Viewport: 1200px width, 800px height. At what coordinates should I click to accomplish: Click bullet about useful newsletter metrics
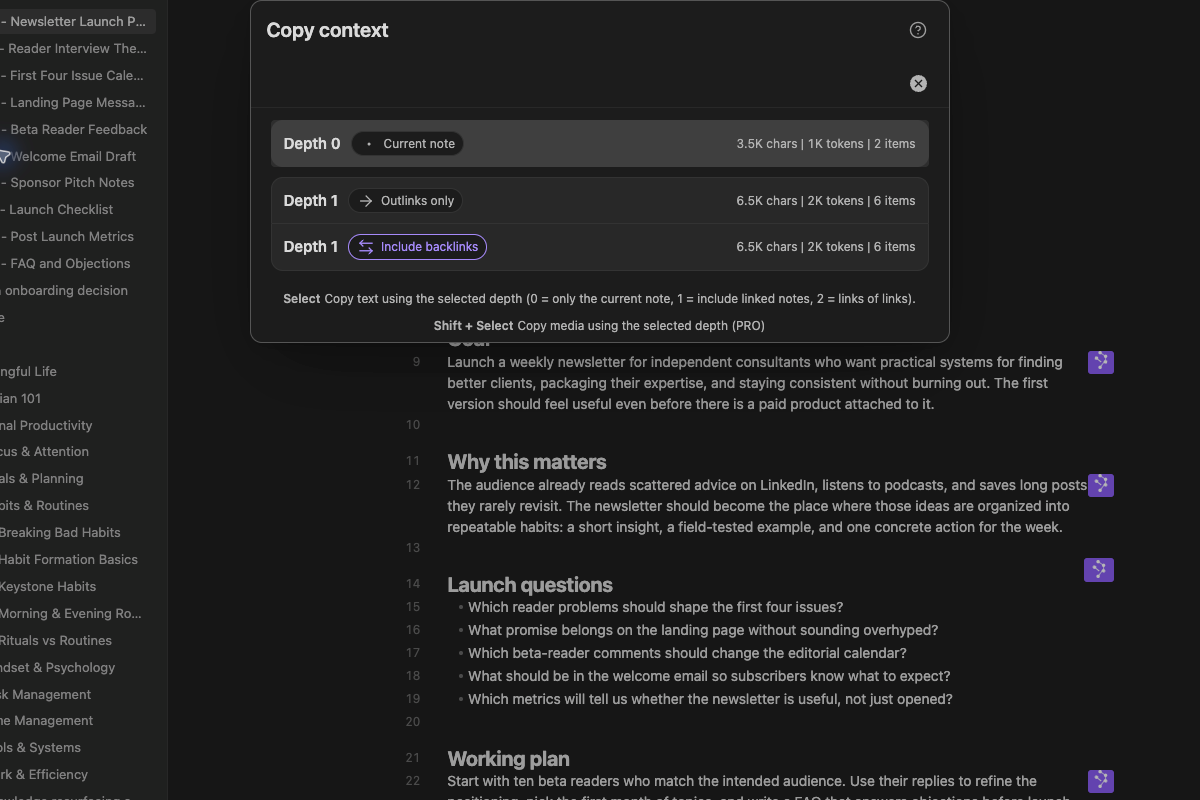710,699
